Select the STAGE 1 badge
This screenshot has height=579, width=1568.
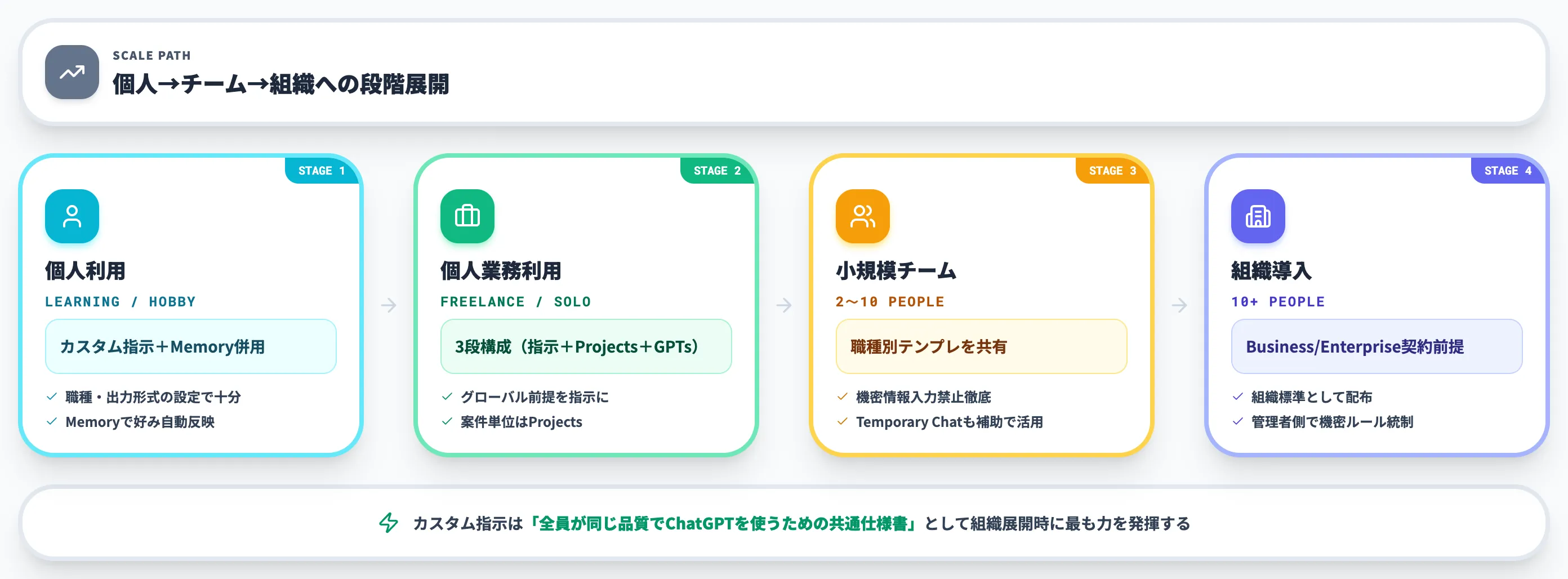322,171
